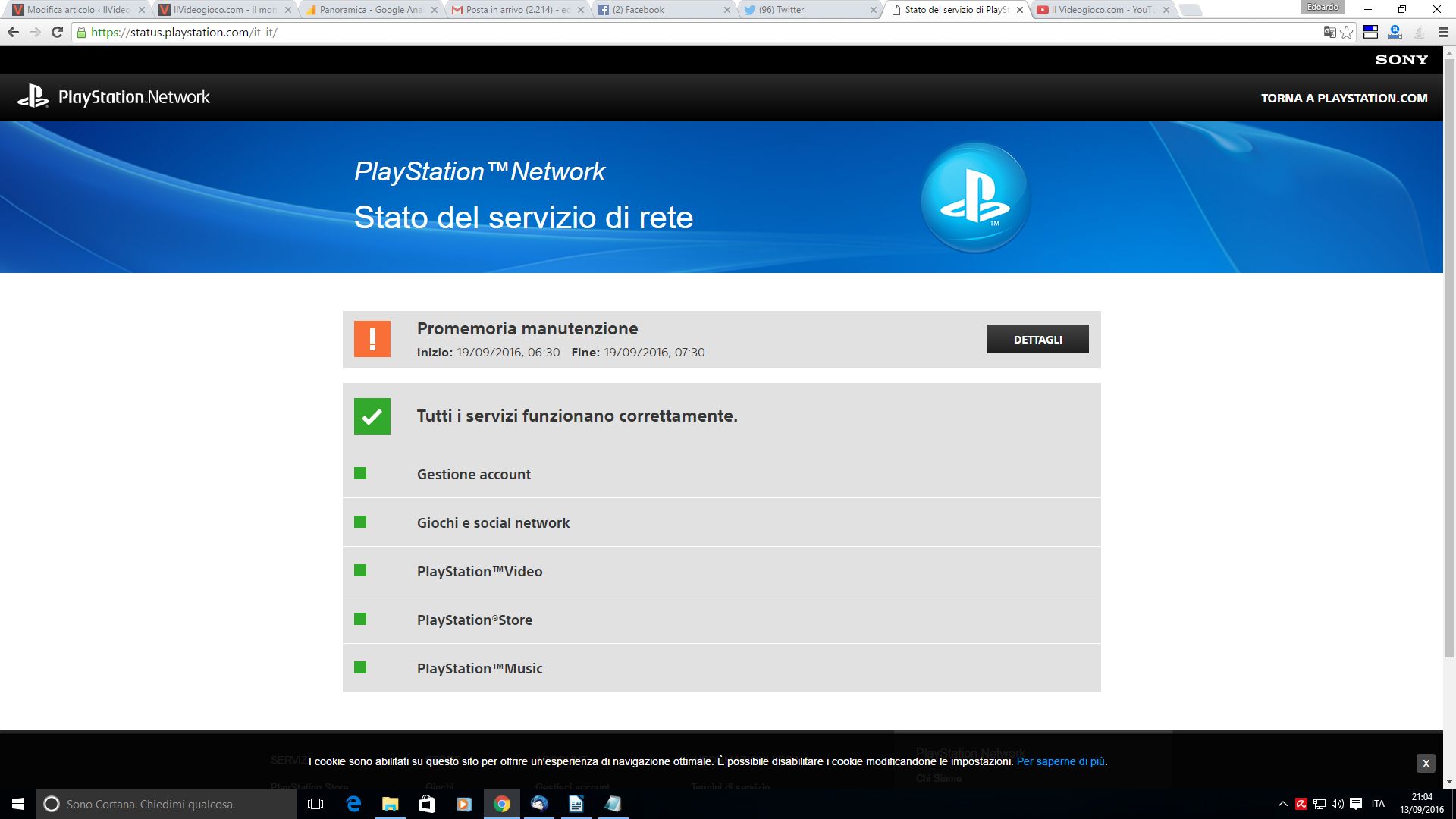Bookmark the page with the star icon
Viewport: 1456px width, 819px height.
pyautogui.click(x=1346, y=32)
